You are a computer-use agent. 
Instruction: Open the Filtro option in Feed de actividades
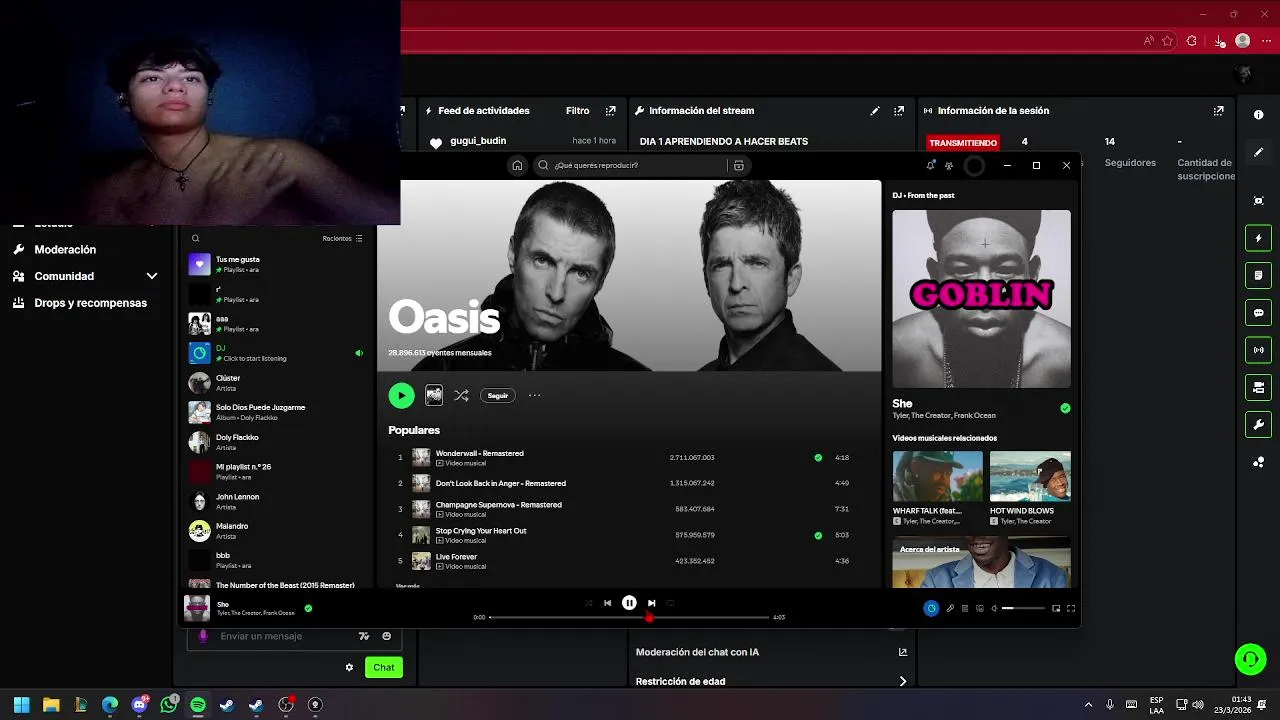pyautogui.click(x=577, y=111)
